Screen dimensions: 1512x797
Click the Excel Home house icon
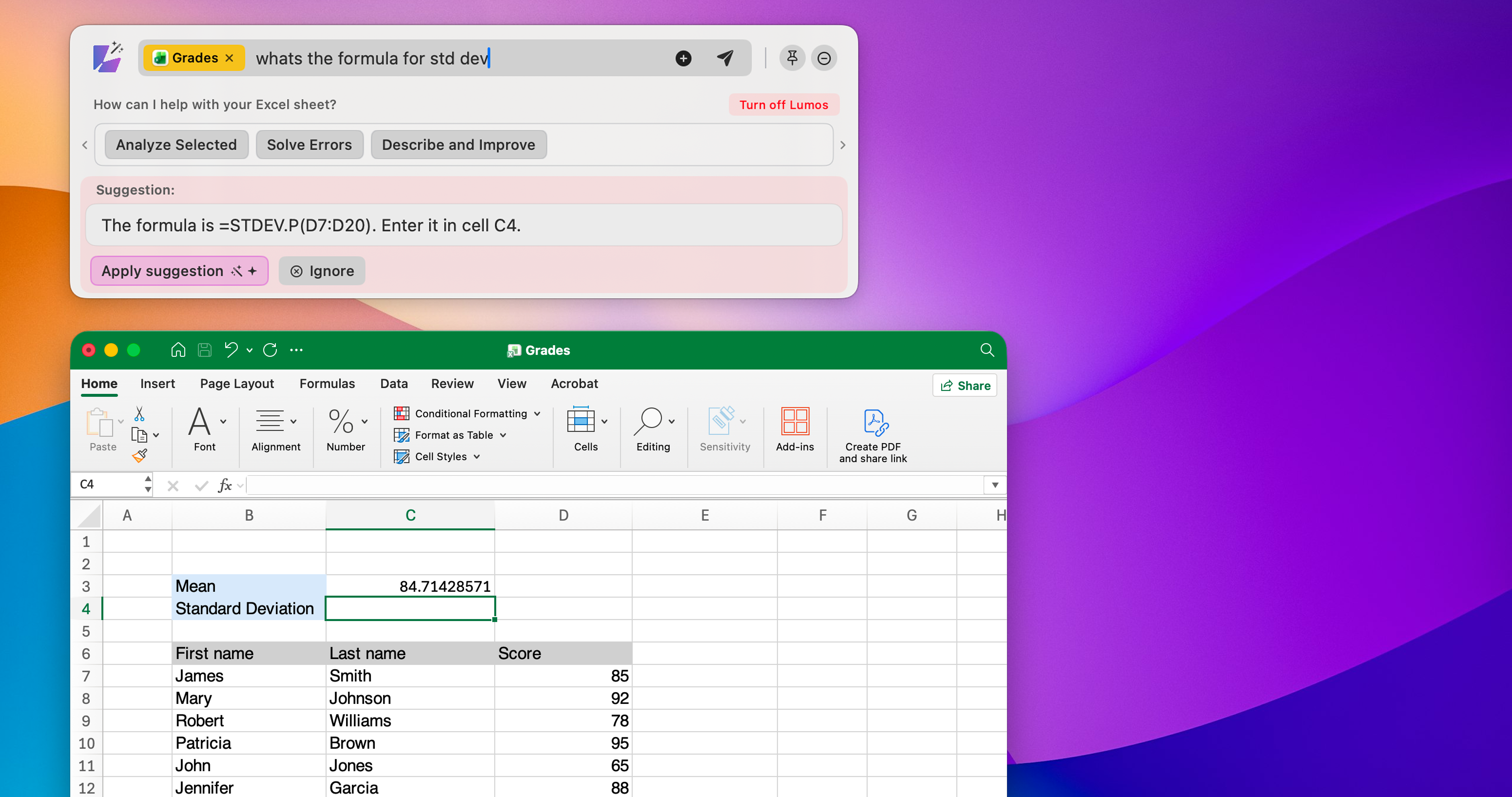pos(178,350)
